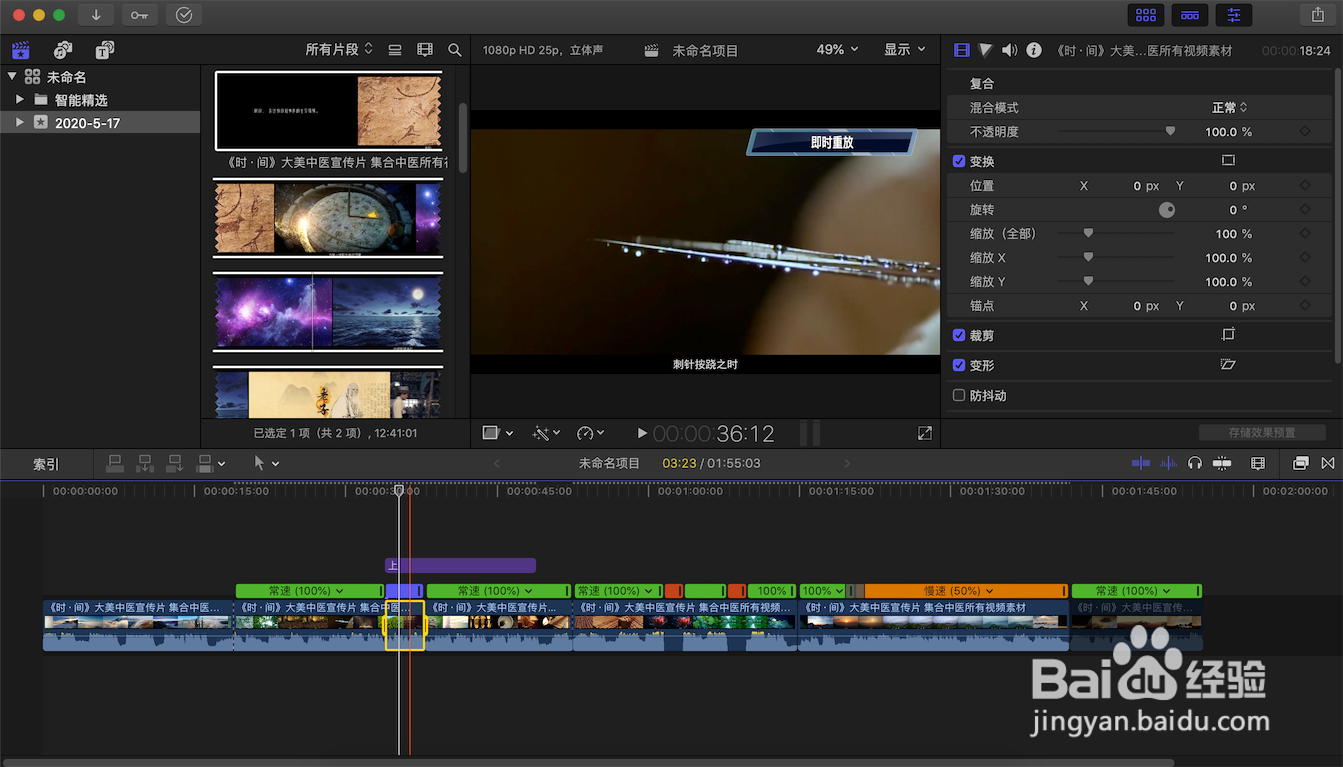Image resolution: width=1343 pixels, height=767 pixels.
Task: Disable the 变形 distort checkbox
Action: pyautogui.click(x=959, y=365)
